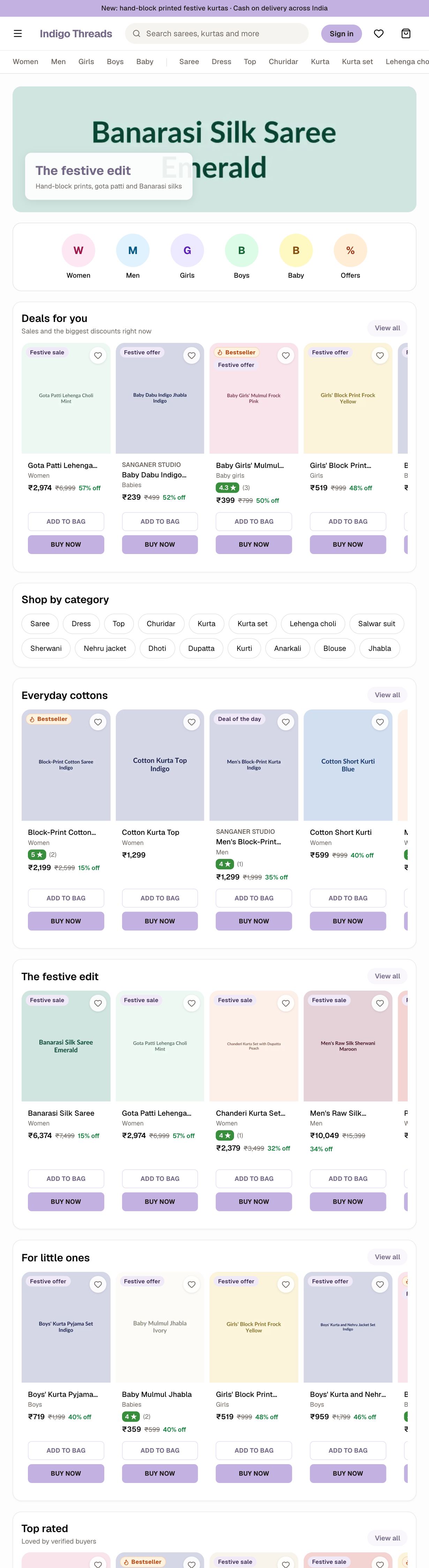Wishlist the Block-Print Cotton Saree
429x1568 pixels.
pyautogui.click(x=98, y=722)
